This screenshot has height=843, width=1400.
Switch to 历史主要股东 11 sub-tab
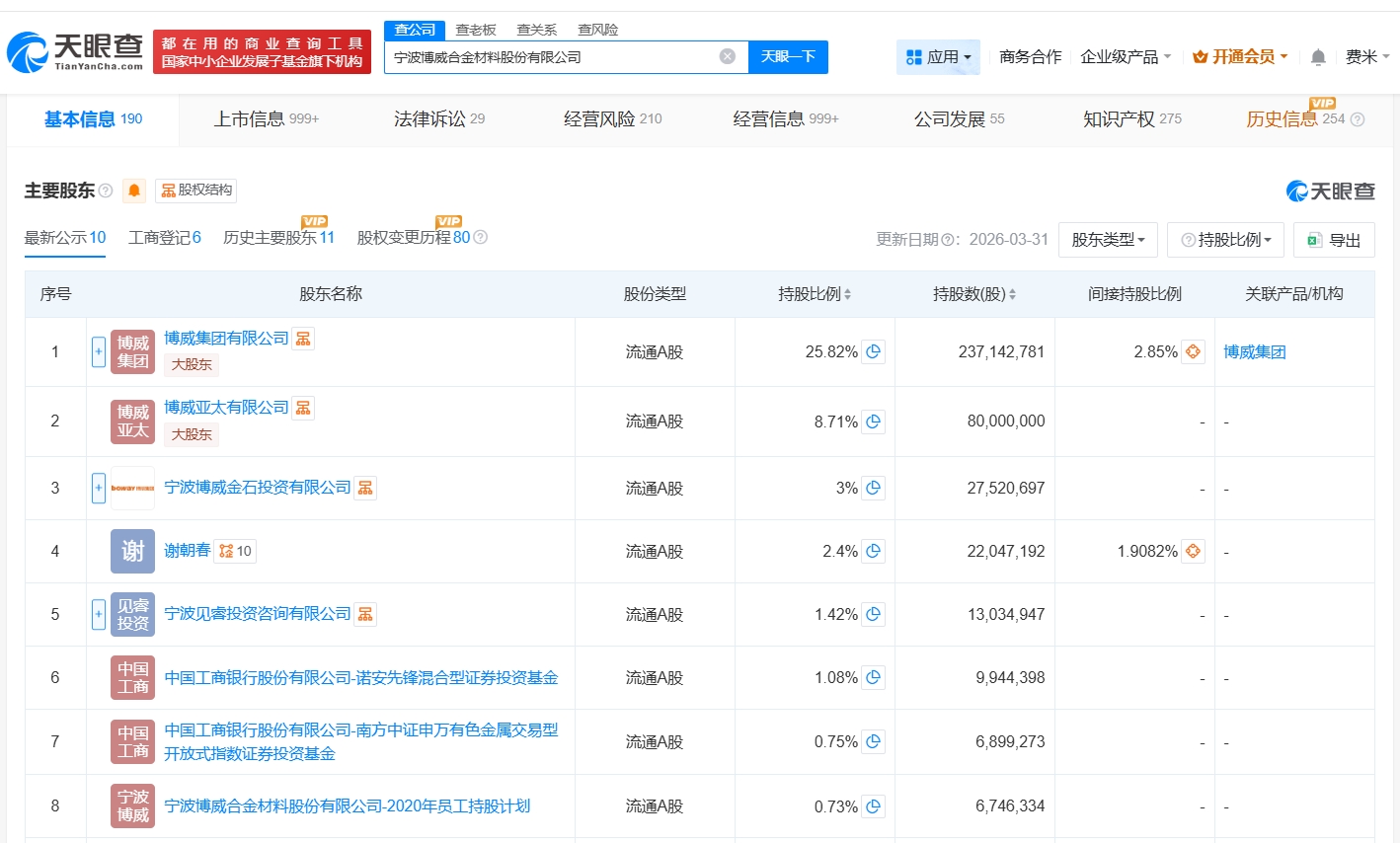[x=279, y=238]
